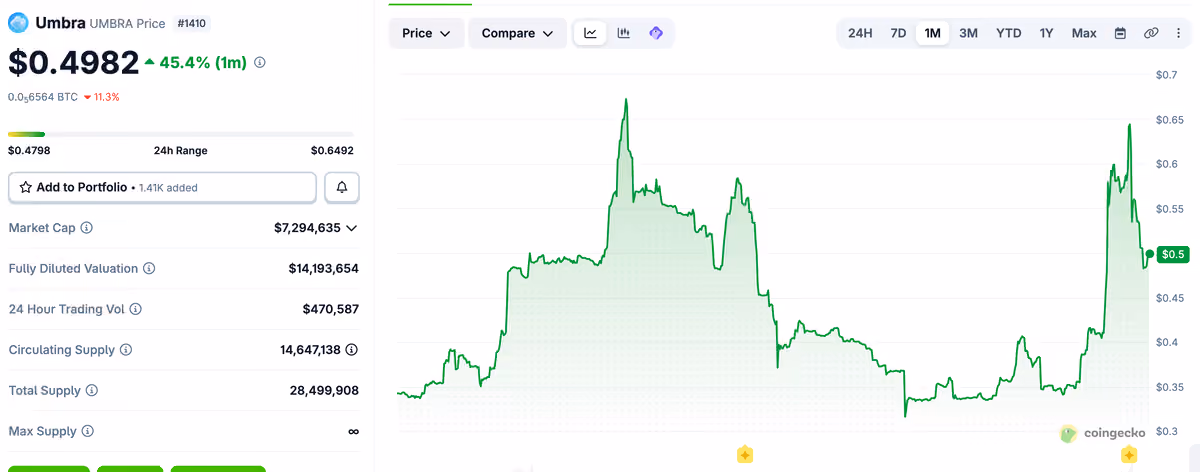Click the $0.6492 range high value
1200x472 pixels.
click(x=332, y=151)
